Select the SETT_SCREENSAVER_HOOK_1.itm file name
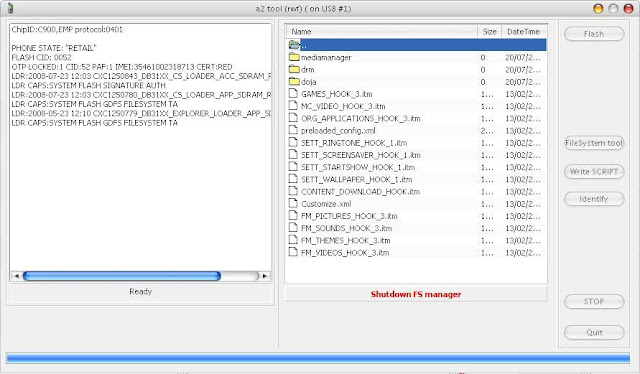Image resolution: width=640 pixels, height=374 pixels. [360, 155]
